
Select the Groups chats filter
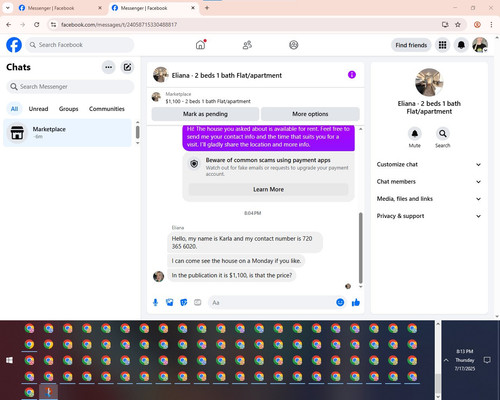pyautogui.click(x=68, y=109)
